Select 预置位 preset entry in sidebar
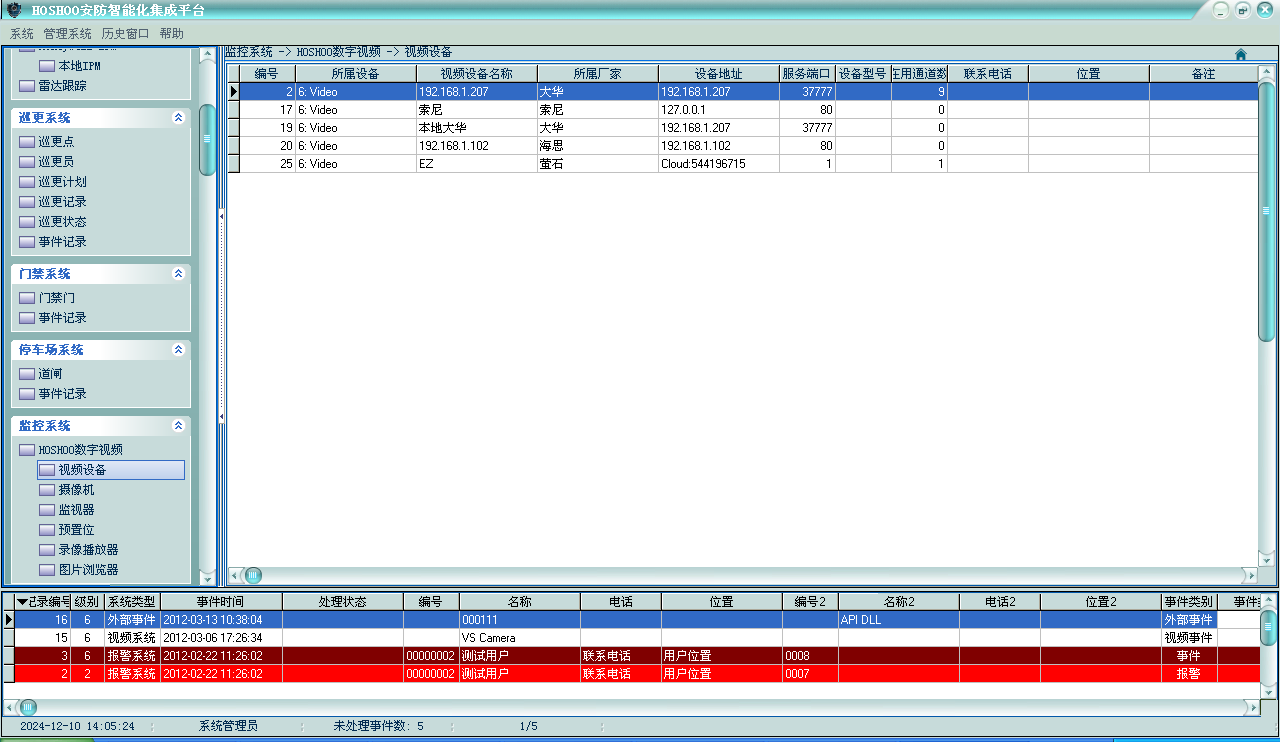 pos(76,530)
